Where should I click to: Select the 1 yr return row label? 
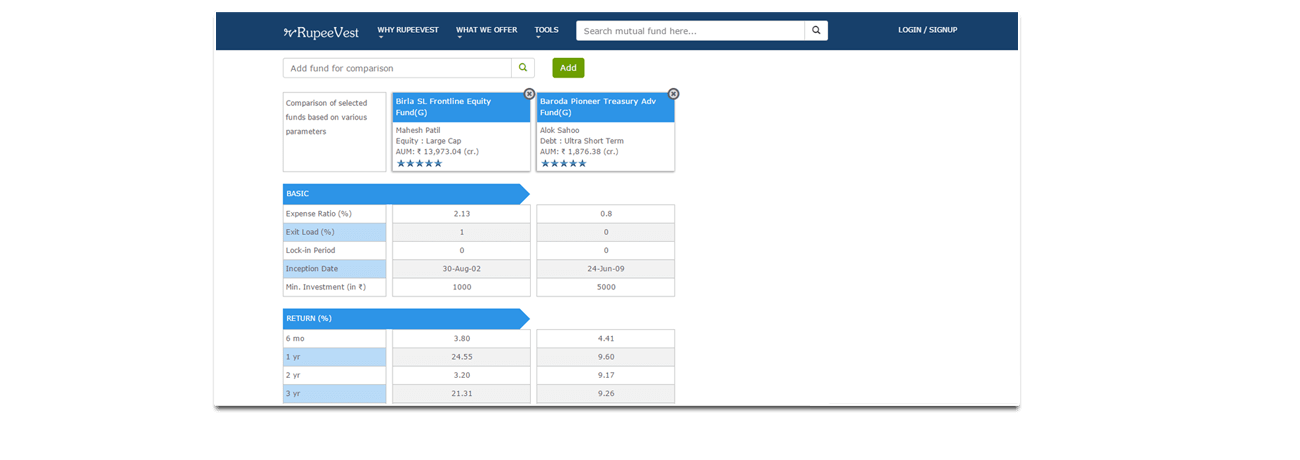tap(334, 357)
